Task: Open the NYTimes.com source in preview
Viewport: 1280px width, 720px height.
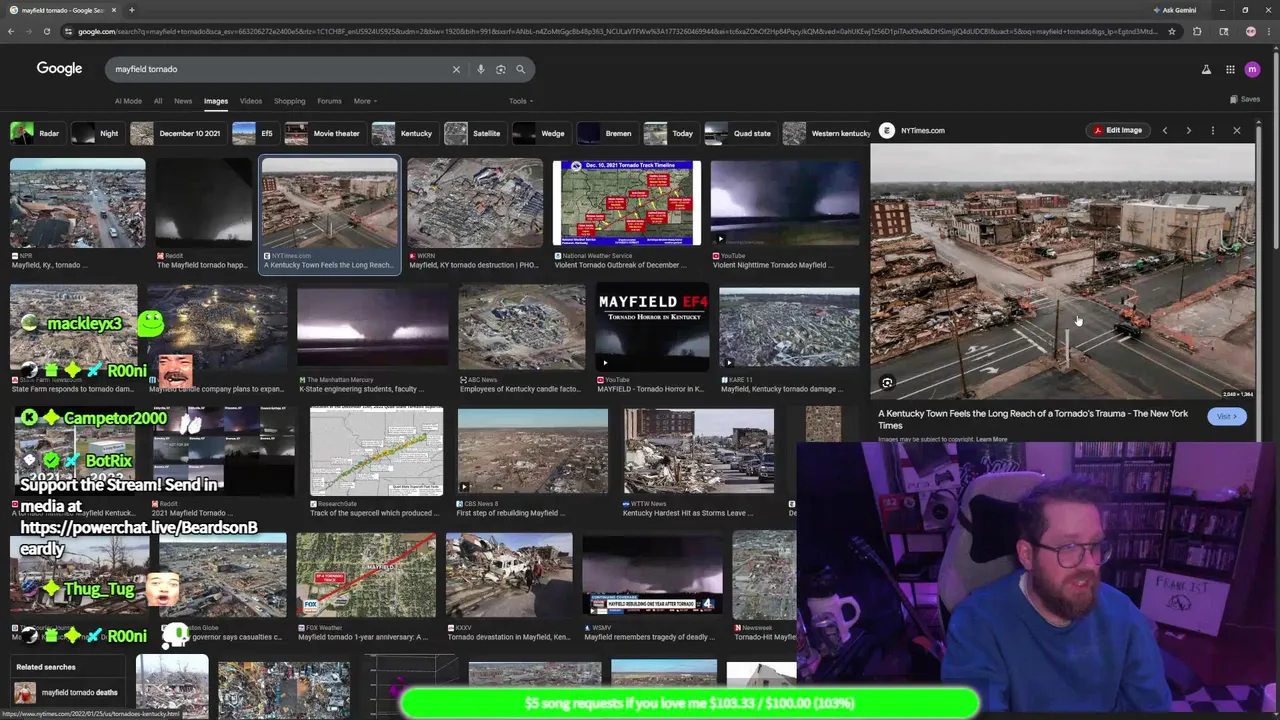Action: (911, 130)
